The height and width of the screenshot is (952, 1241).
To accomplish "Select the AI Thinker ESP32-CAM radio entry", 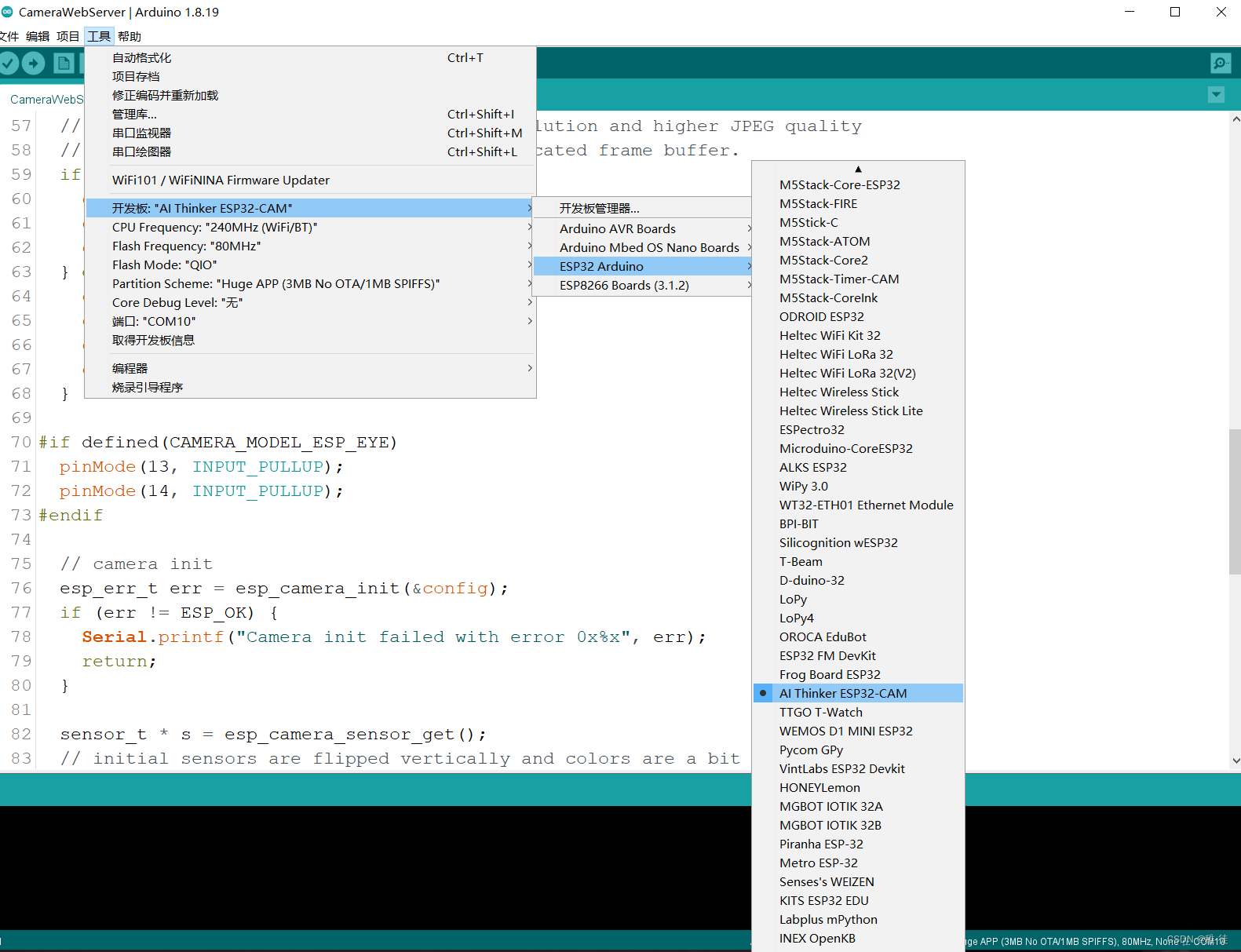I will click(x=857, y=693).
